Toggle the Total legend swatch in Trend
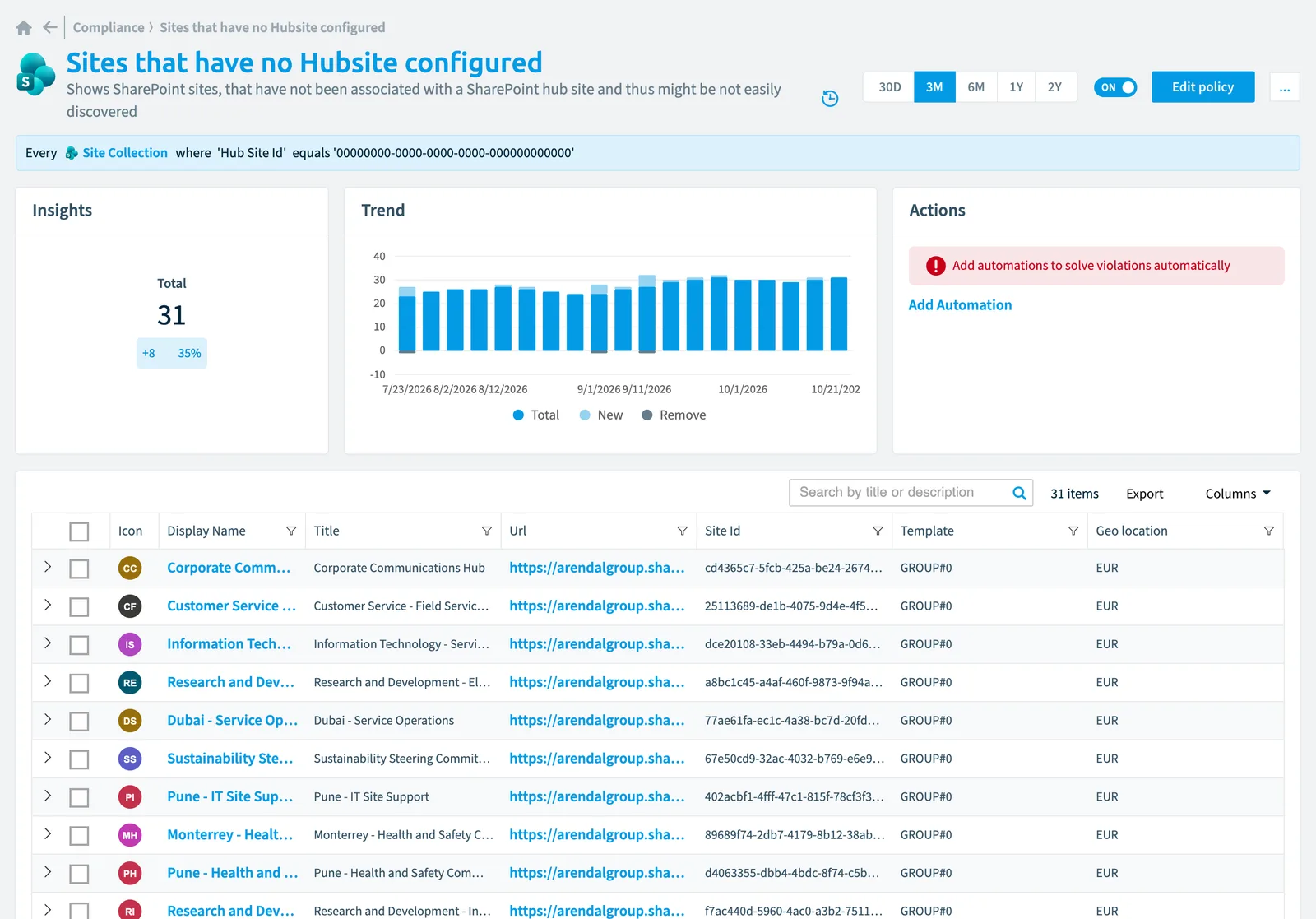Screen dimensions: 1316x919 518,415
